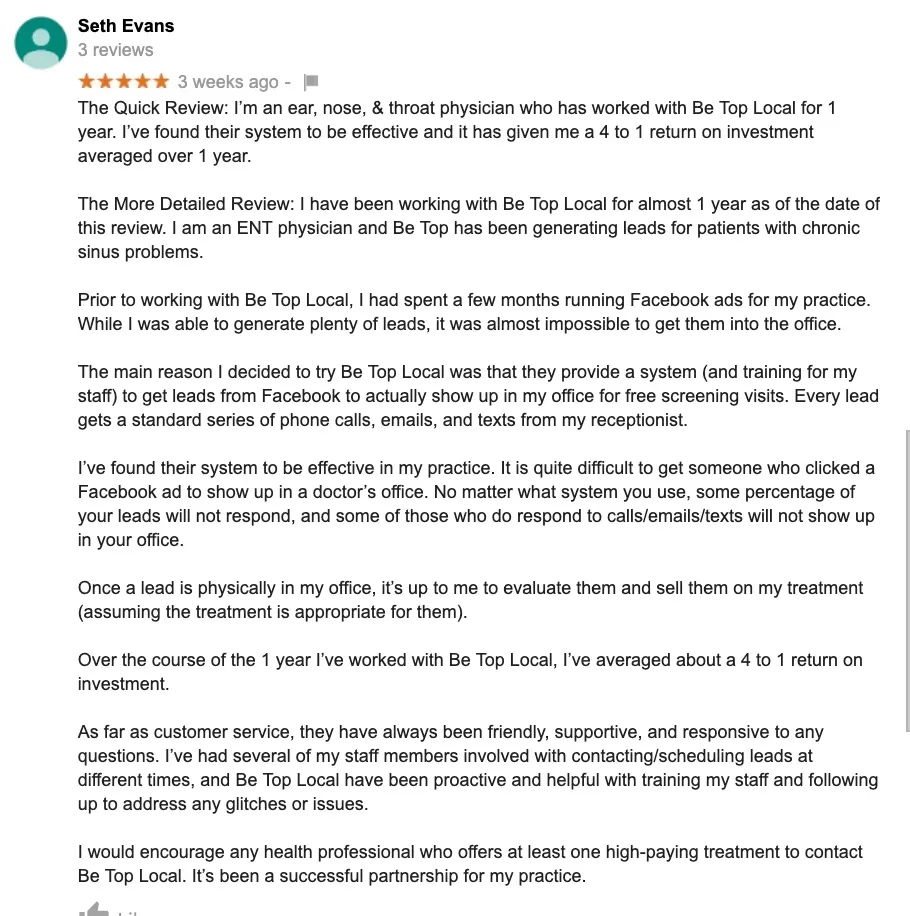This screenshot has width=910, height=916.
Task: Click the 'Prior to working with' paragraph
Action: pos(474,312)
